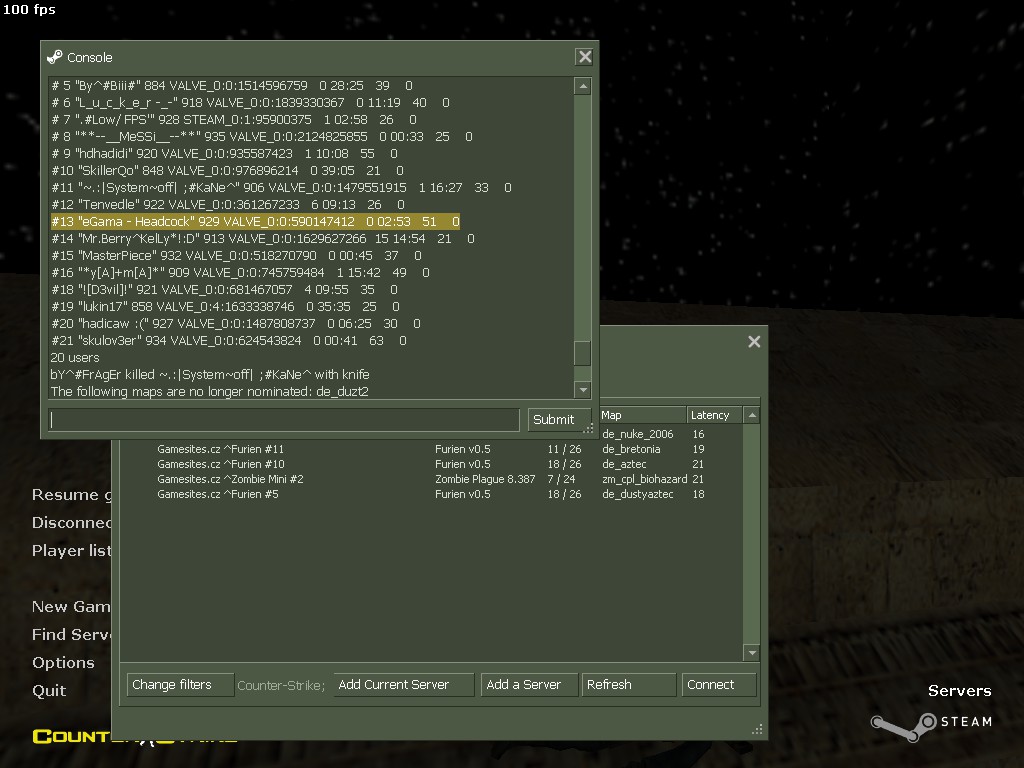Click the console vertical scrollbar thumb
This screenshot has width=1024, height=768.
click(583, 354)
